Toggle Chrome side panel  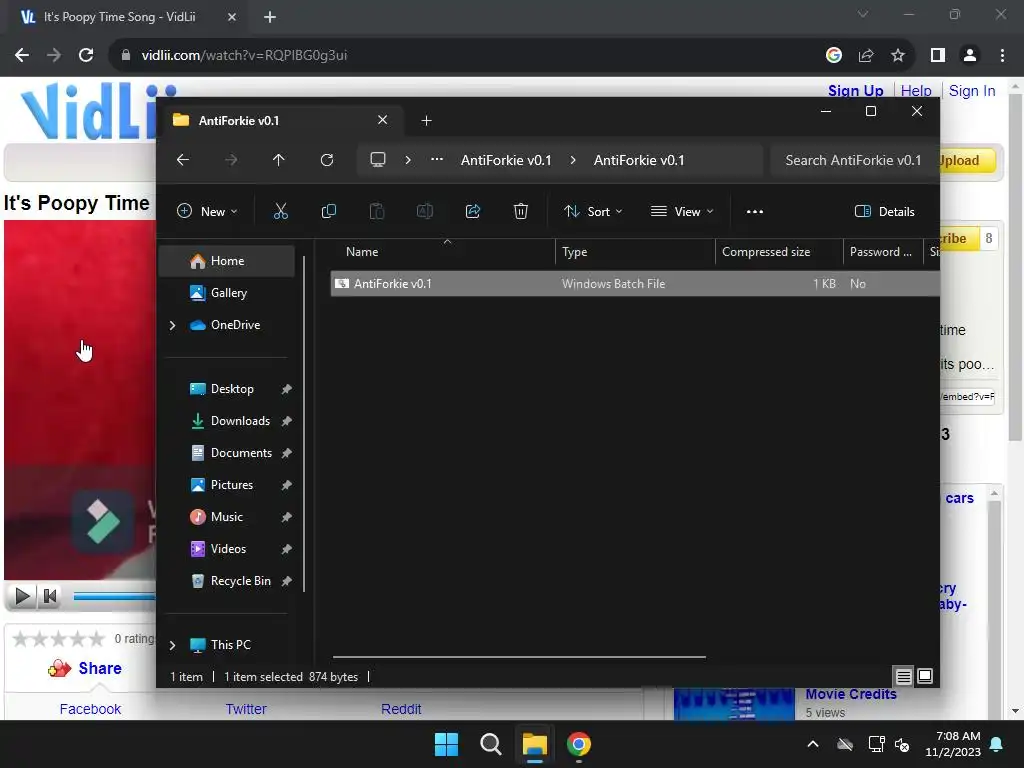point(938,56)
